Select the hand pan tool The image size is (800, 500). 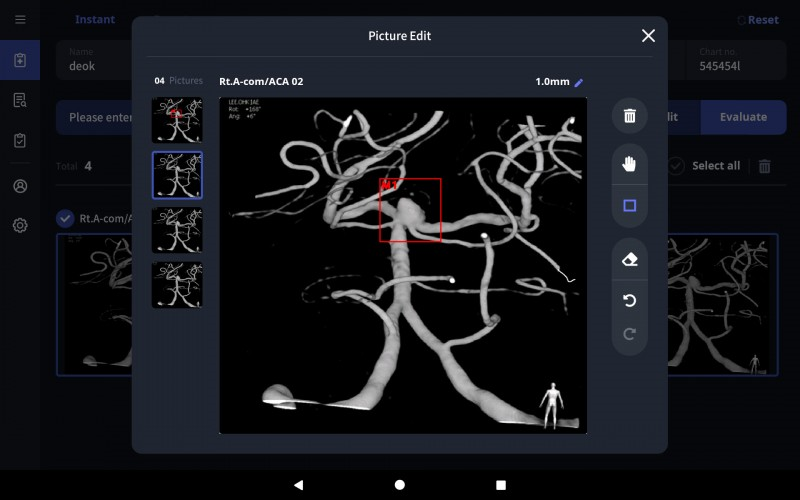pos(629,165)
